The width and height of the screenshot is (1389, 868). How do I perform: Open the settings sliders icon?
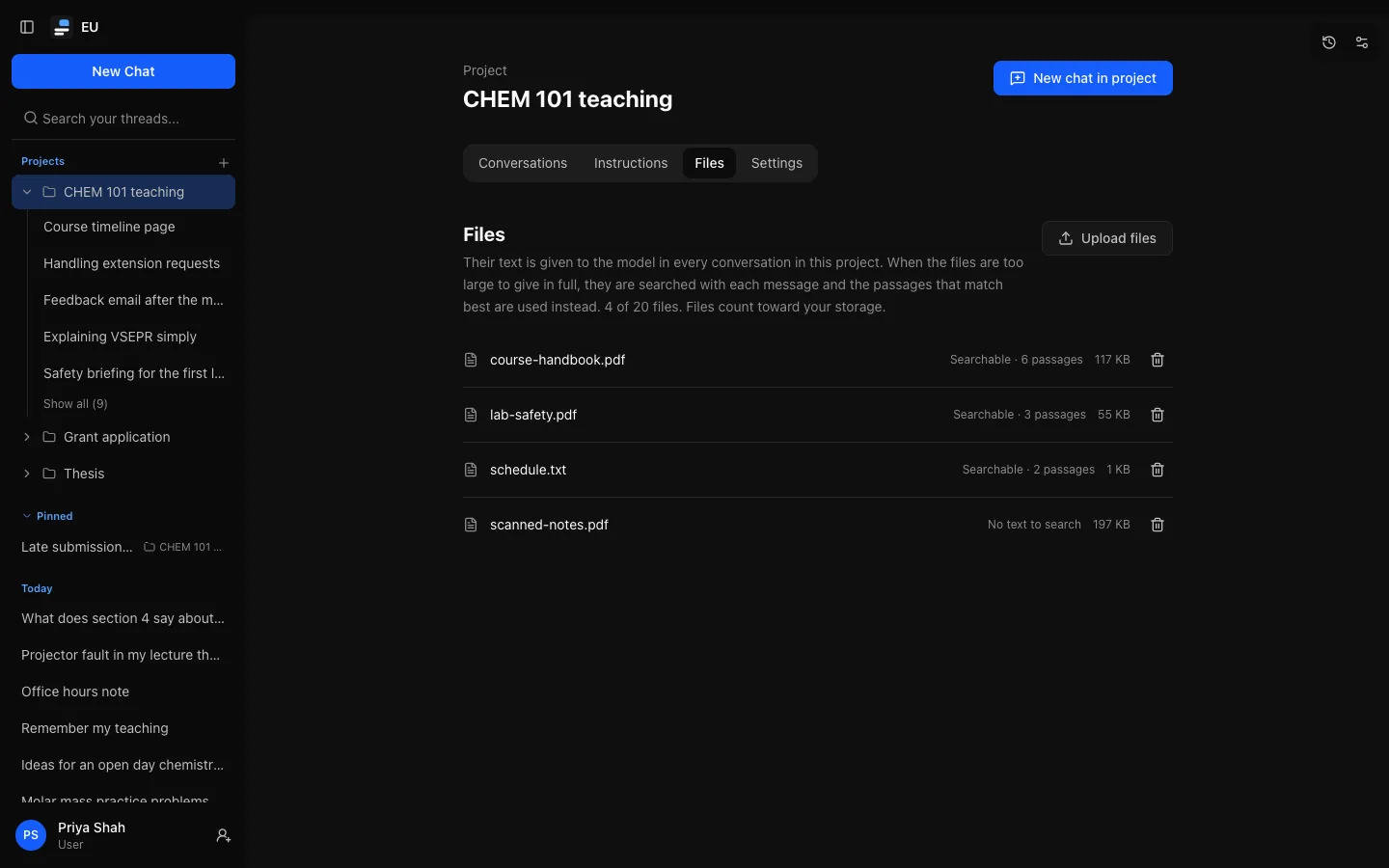point(1362,42)
